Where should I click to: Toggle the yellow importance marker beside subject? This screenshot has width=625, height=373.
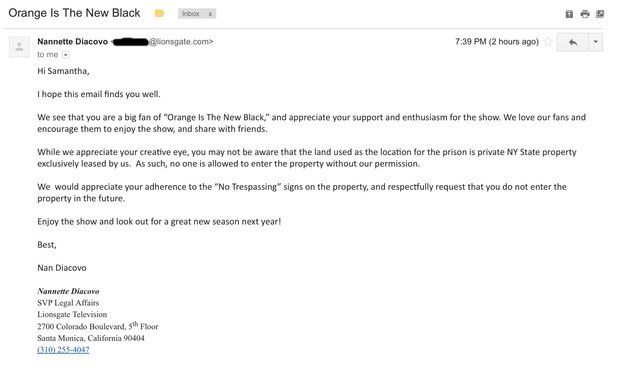159,14
